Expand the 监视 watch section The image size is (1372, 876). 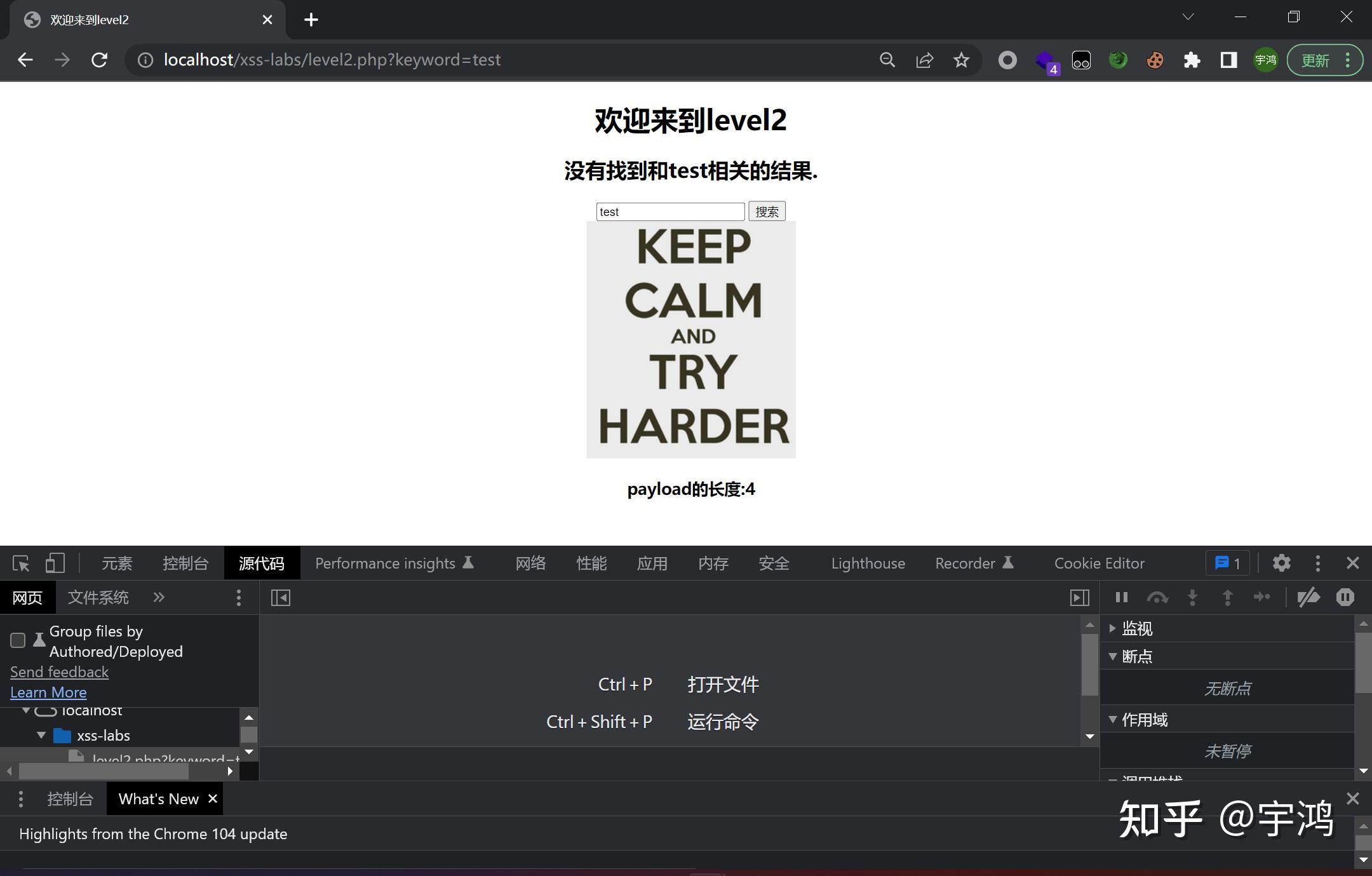[x=1113, y=628]
